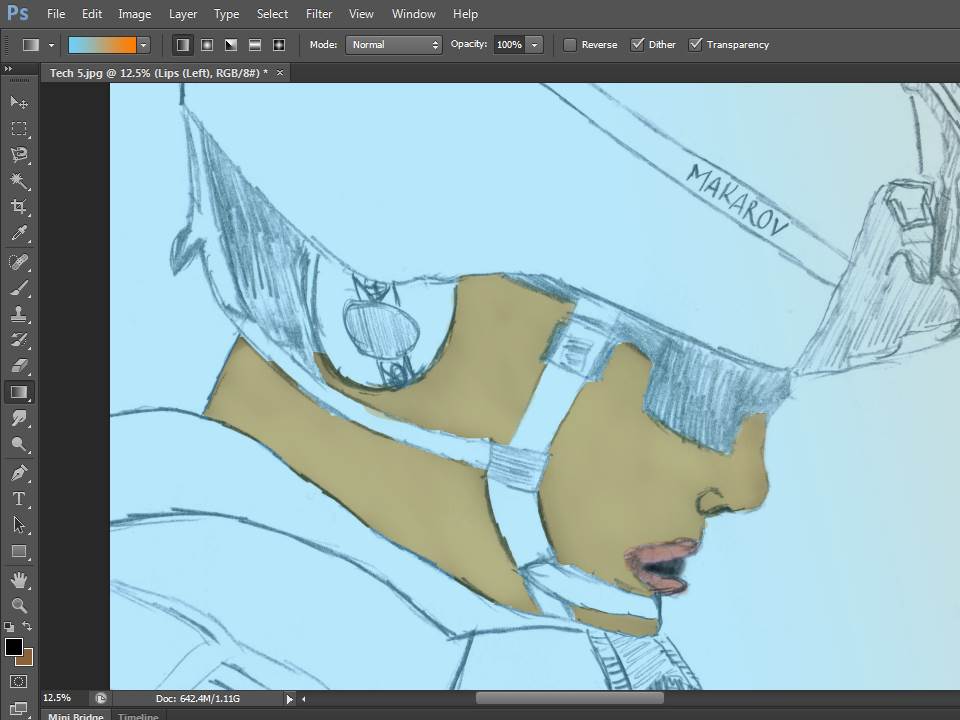Viewport: 960px width, 720px height.
Task: Select the Horizontal Type tool
Action: [x=19, y=498]
